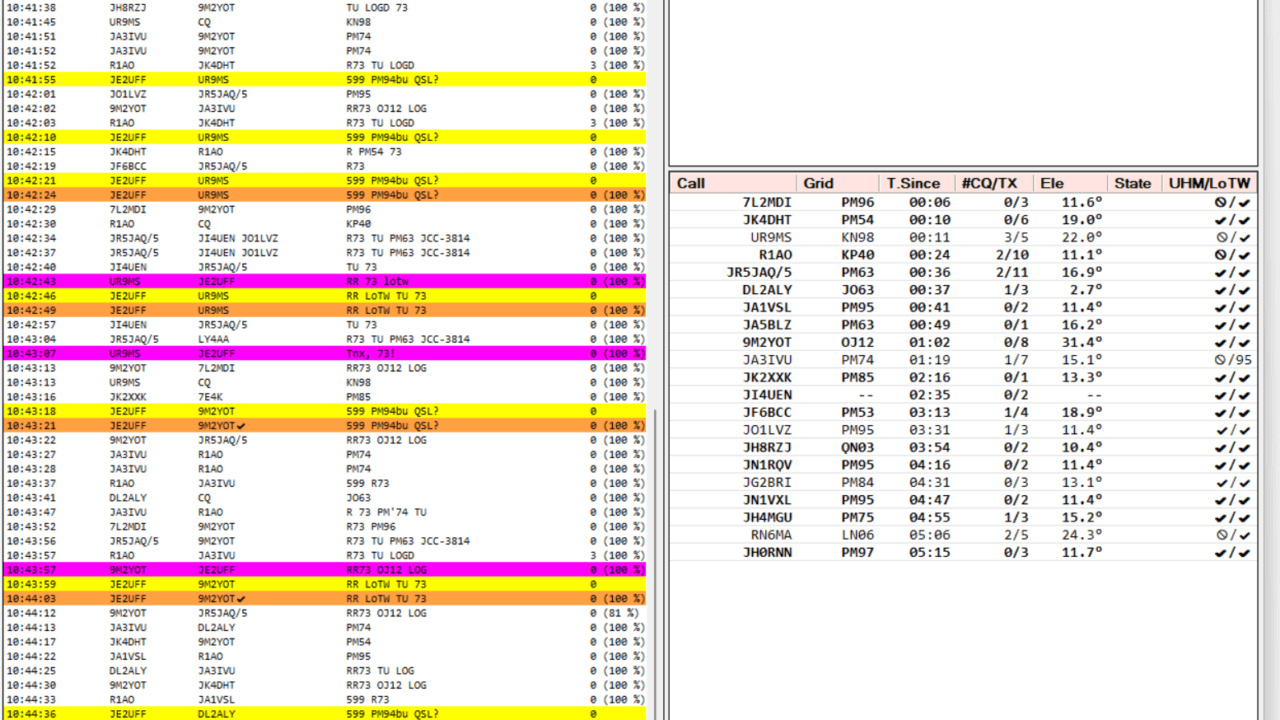The height and width of the screenshot is (720, 1280).
Task: Select JH8RZJ in the station table Call column
Action: (767, 447)
